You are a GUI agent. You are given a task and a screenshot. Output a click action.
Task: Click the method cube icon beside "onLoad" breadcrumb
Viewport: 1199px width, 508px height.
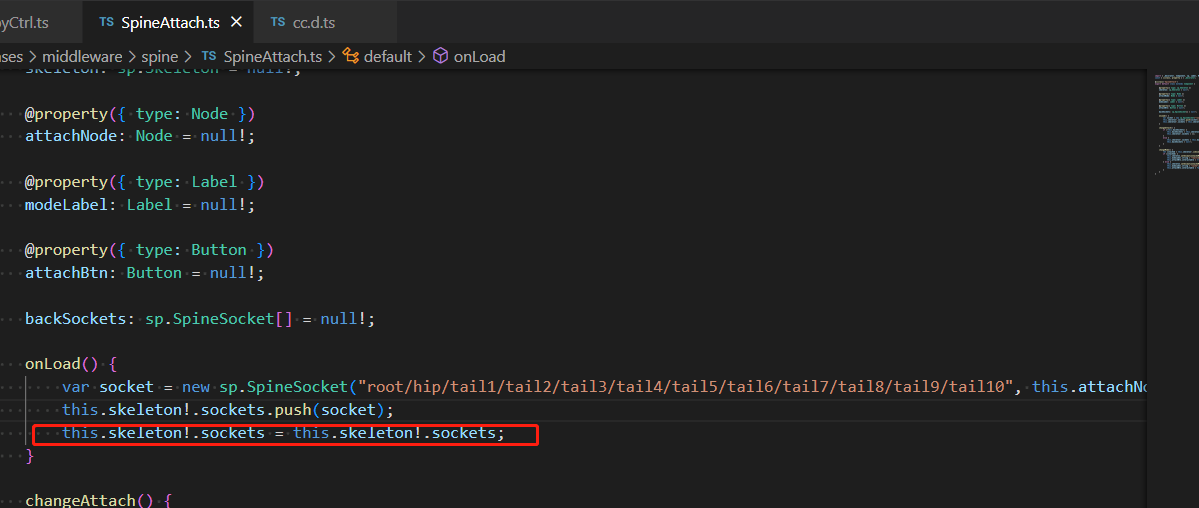coord(440,57)
